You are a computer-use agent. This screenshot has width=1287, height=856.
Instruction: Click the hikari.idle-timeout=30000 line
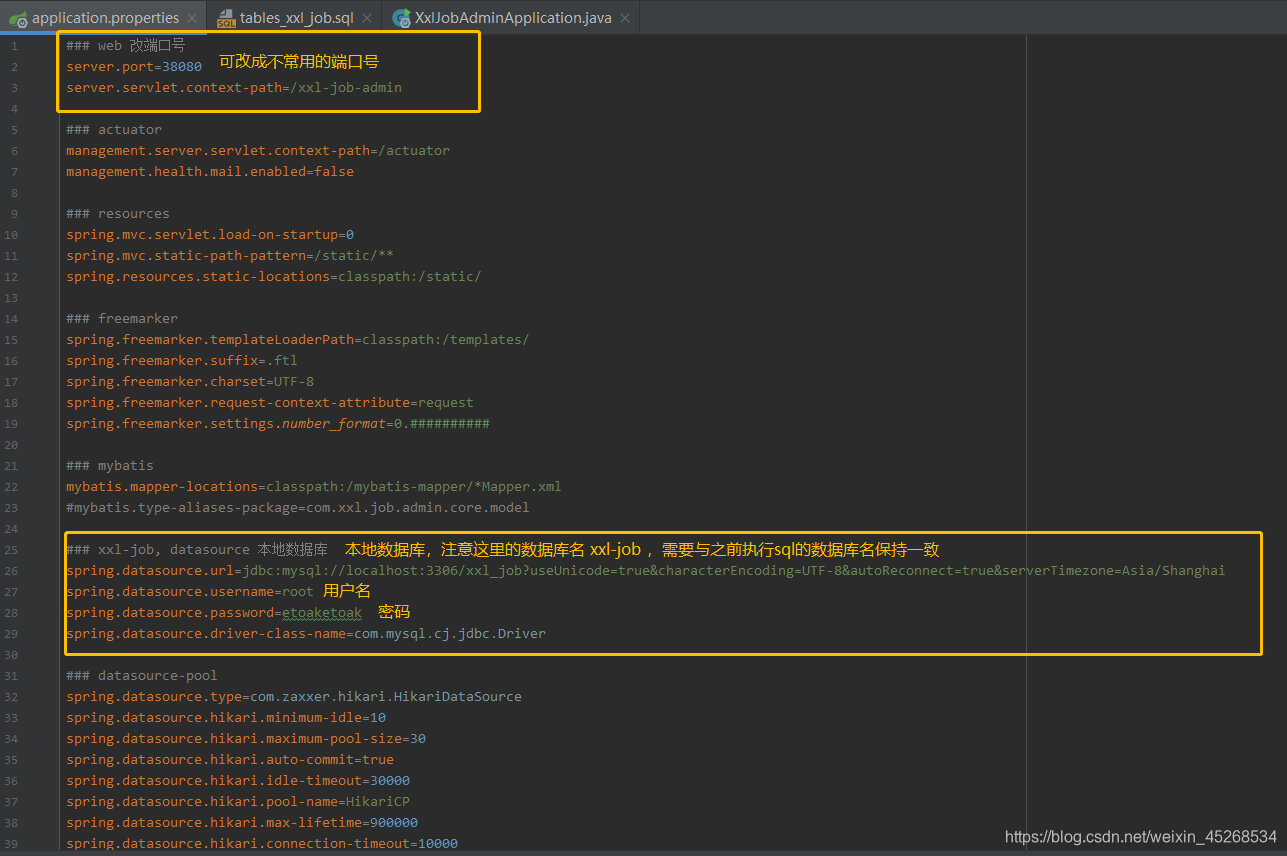point(238,780)
